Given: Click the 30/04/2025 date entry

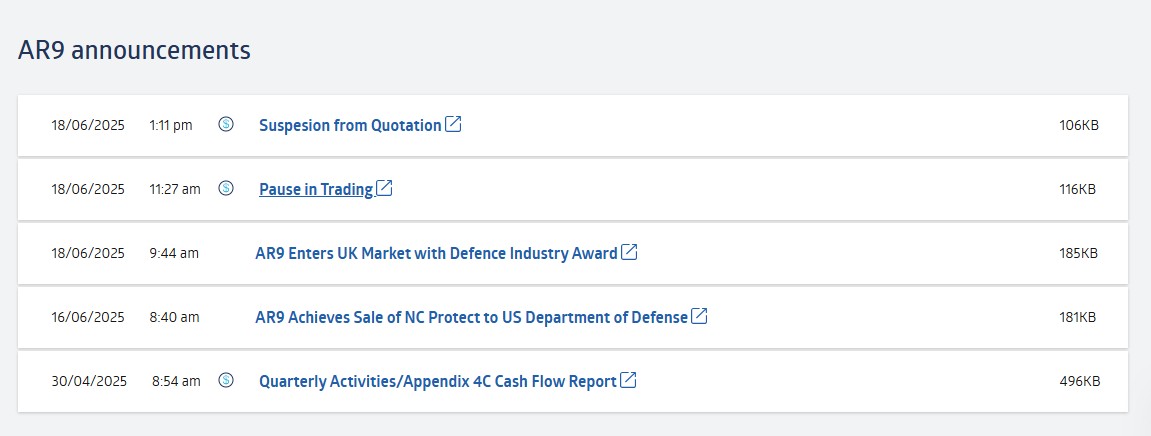Looking at the screenshot, I should click(89, 382).
